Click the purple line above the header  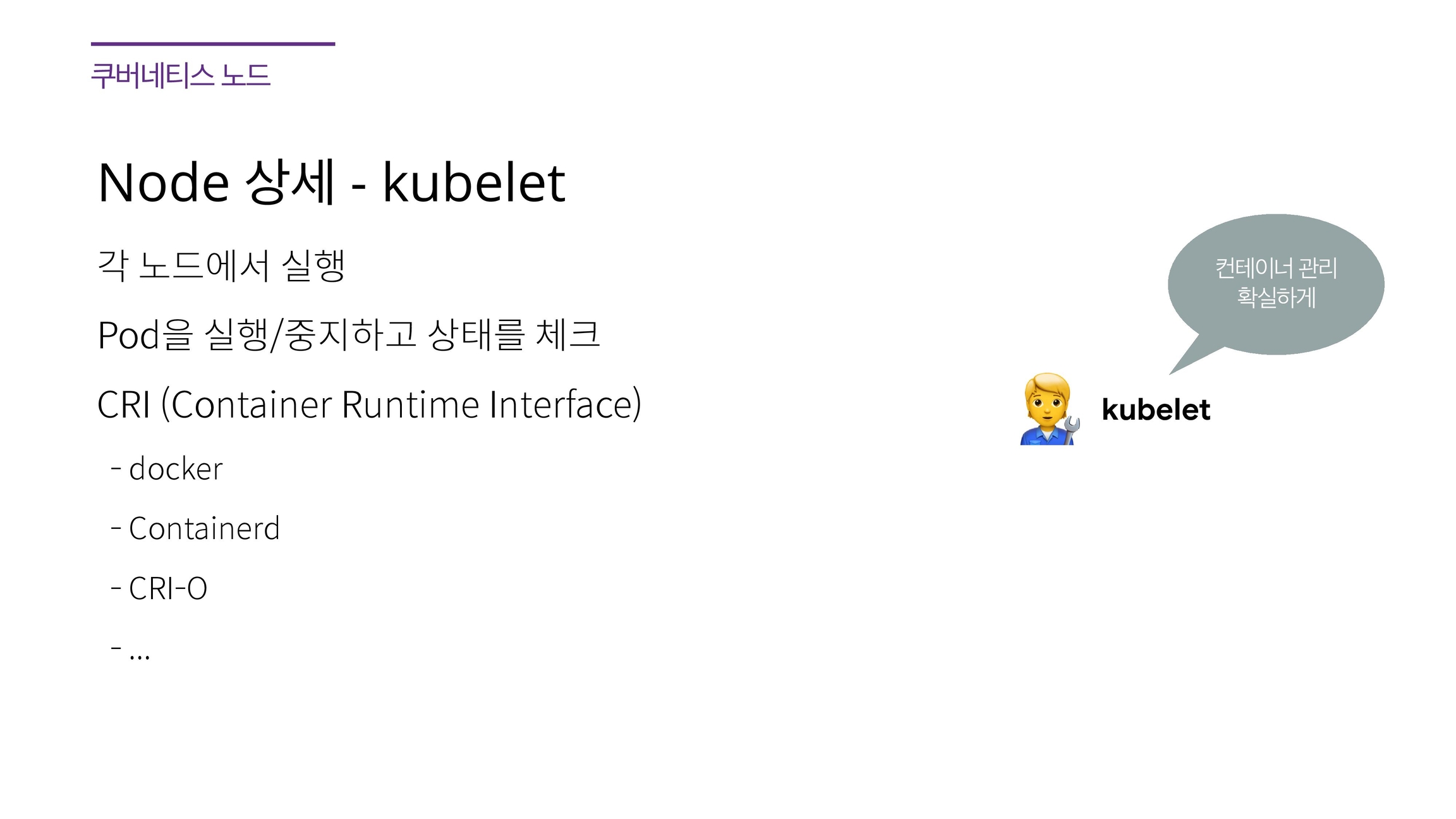click(213, 44)
